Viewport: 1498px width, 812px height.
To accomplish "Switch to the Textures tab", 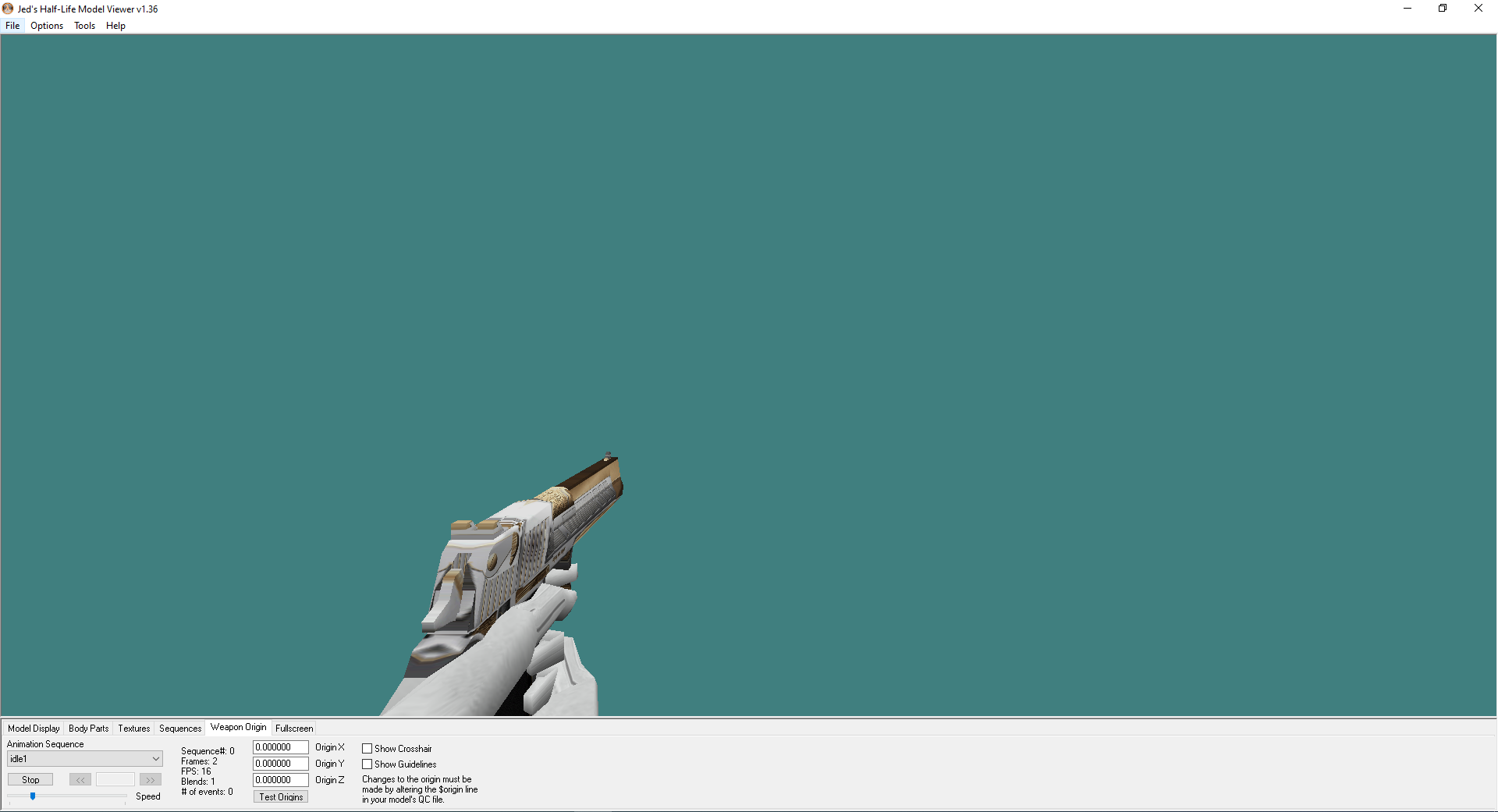I will [x=134, y=729].
